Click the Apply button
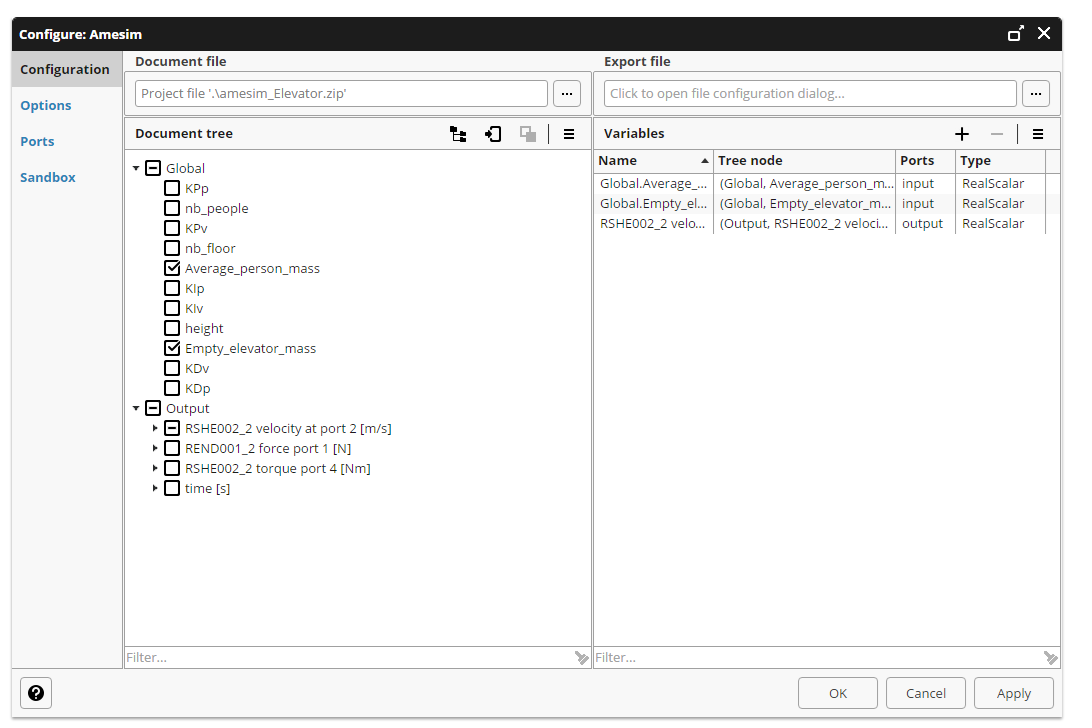 pyautogui.click(x=1013, y=693)
